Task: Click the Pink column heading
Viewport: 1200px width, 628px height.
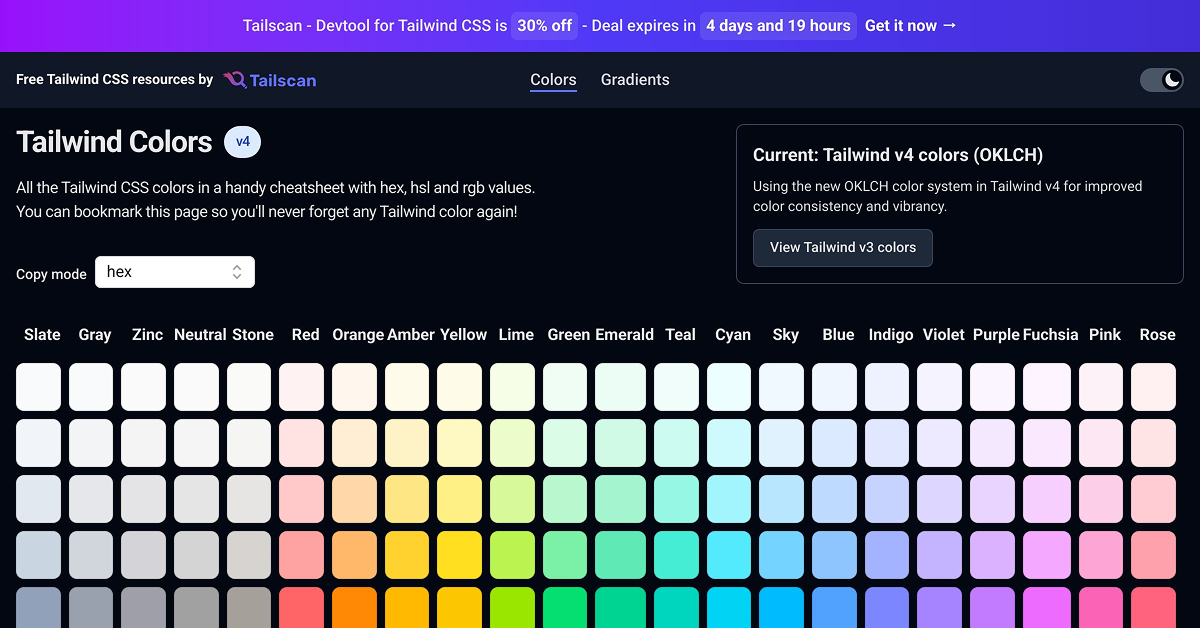Action: [1105, 334]
